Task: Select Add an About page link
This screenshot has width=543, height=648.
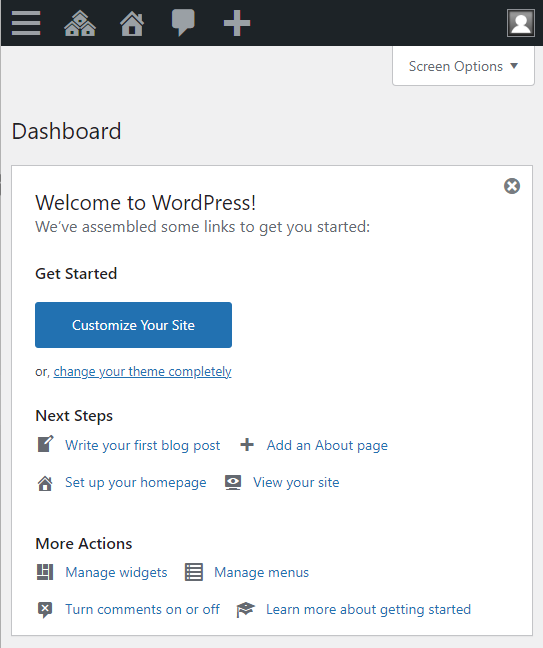Action: tap(327, 445)
